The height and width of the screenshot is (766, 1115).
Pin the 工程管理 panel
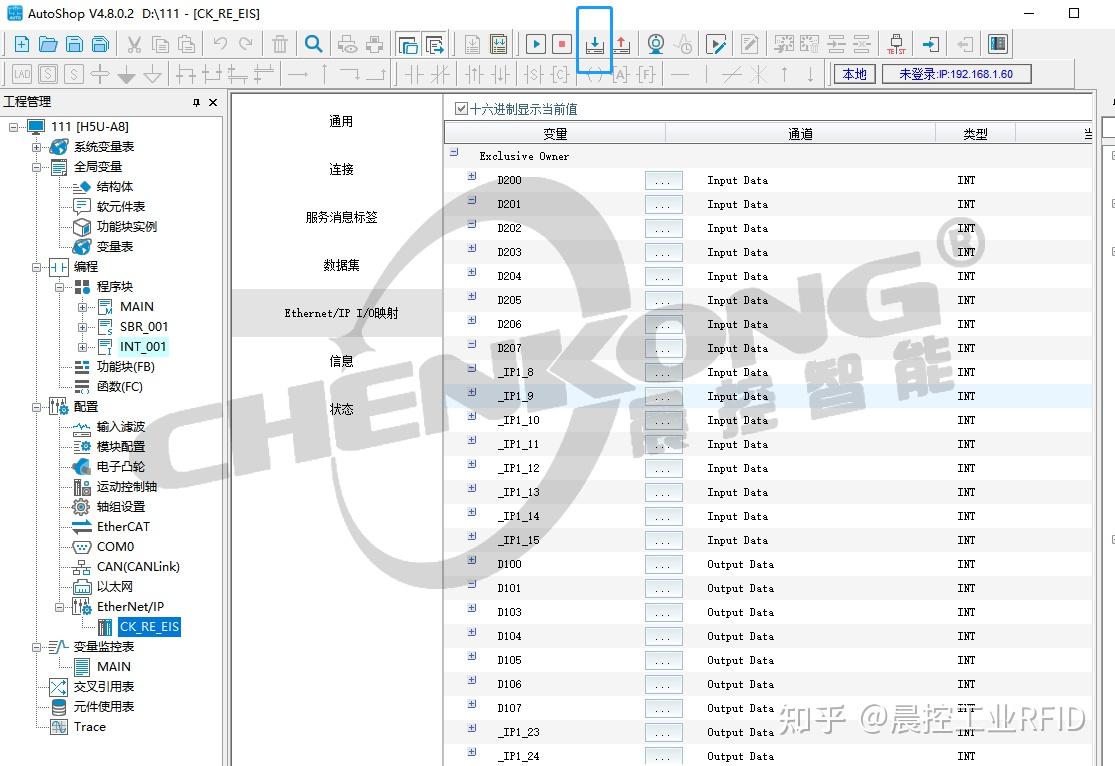tap(196, 102)
